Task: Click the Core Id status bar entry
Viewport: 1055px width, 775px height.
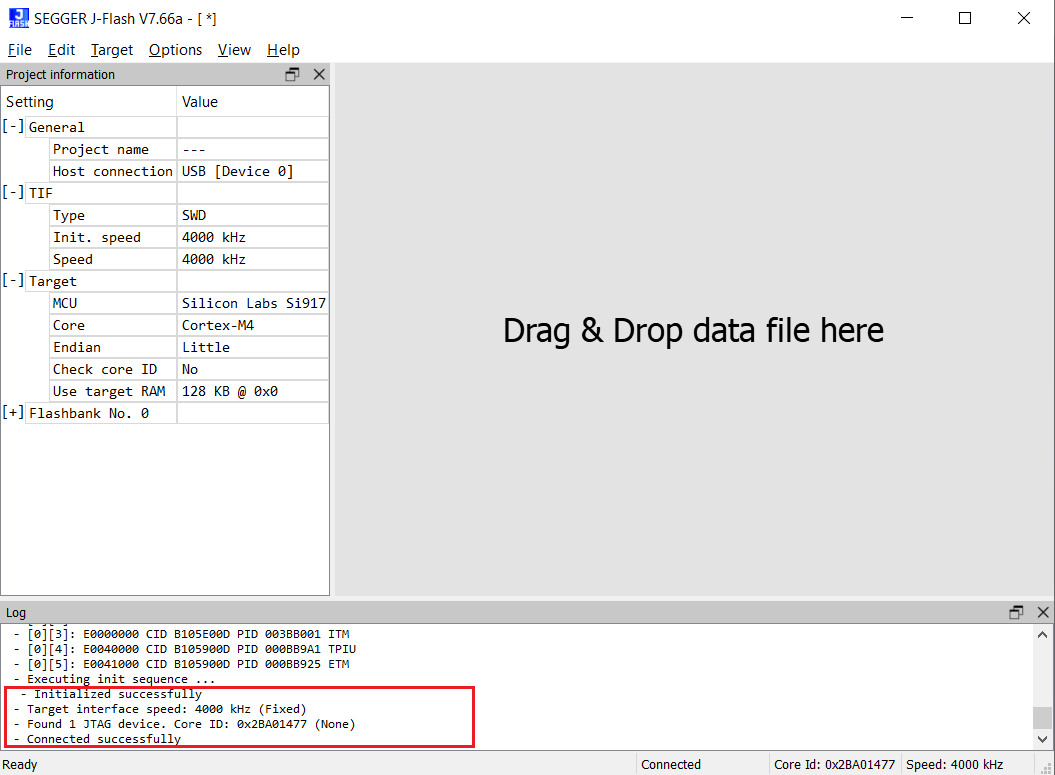Action: pyautogui.click(x=834, y=764)
